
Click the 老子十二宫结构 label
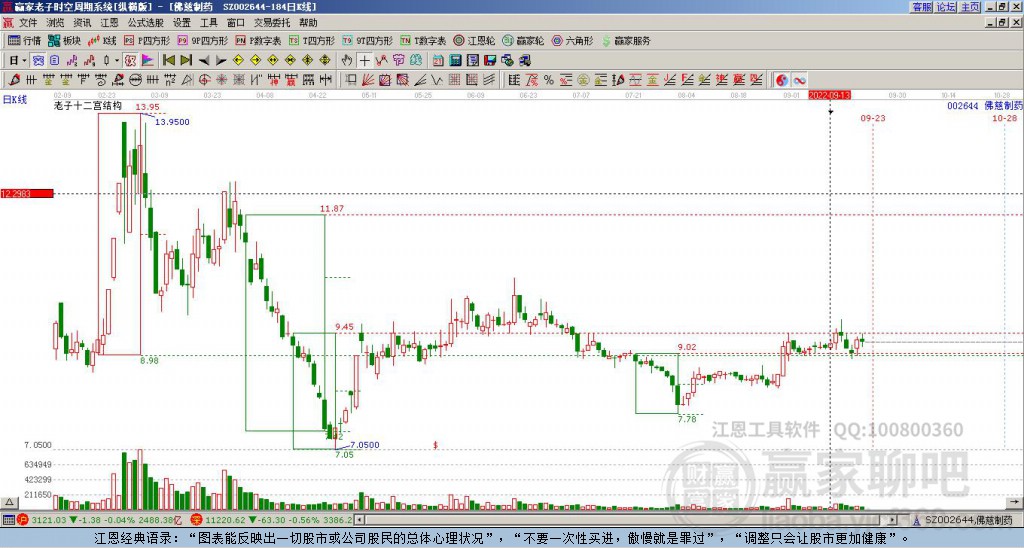coord(88,105)
